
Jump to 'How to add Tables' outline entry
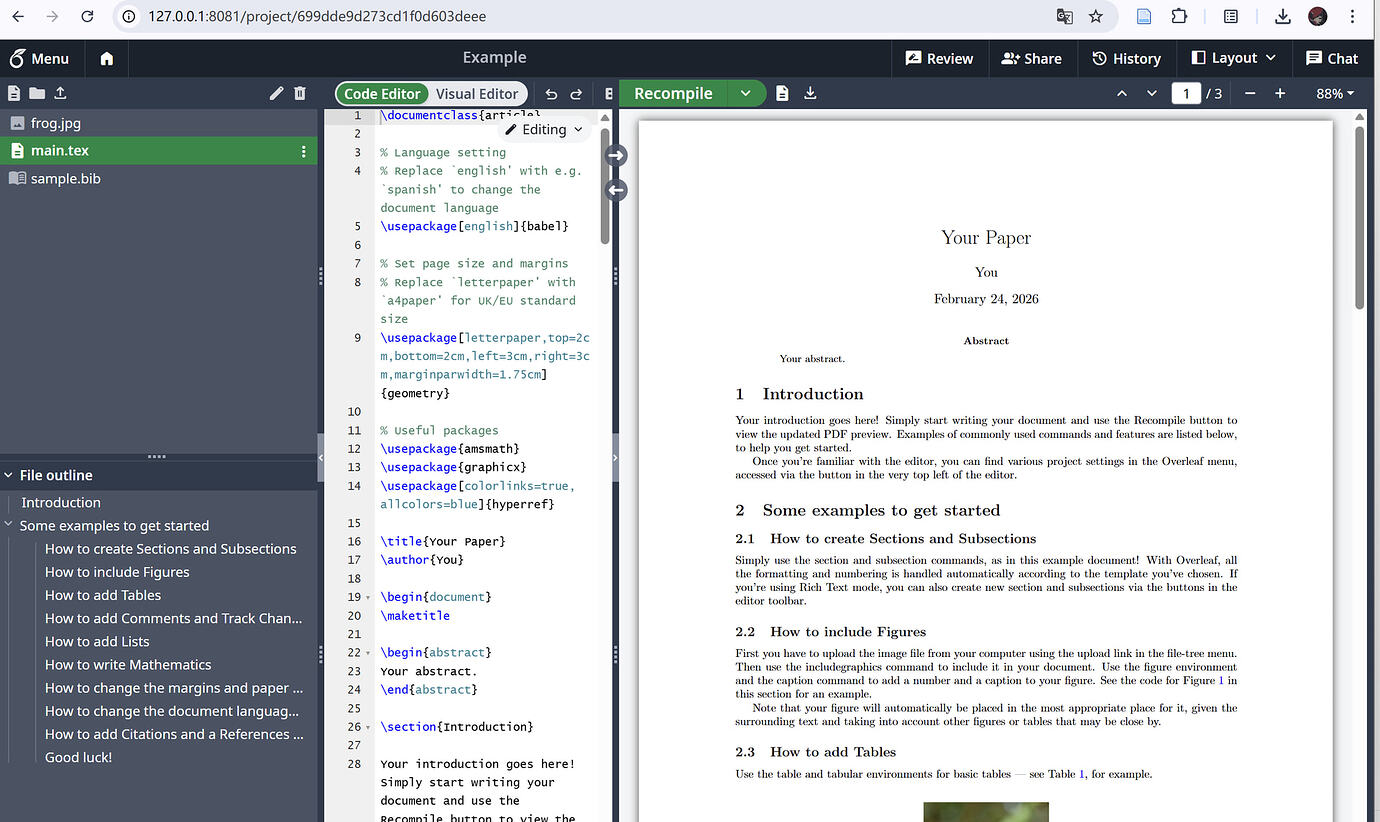[103, 595]
